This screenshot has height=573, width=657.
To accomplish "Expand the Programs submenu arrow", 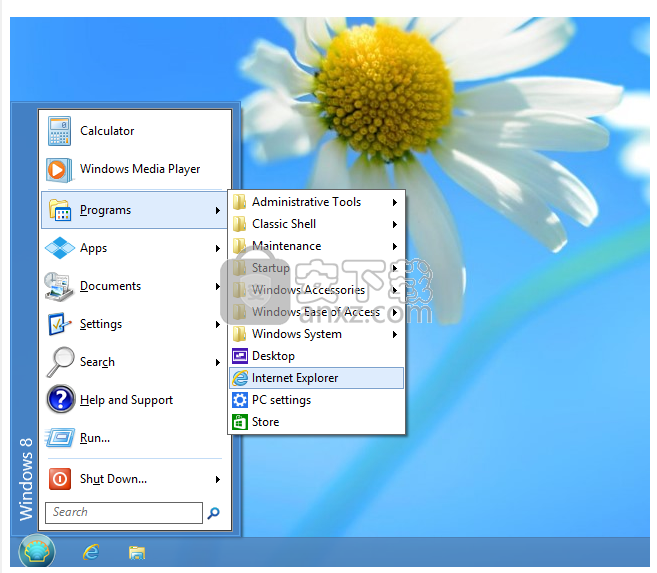I will pos(218,210).
